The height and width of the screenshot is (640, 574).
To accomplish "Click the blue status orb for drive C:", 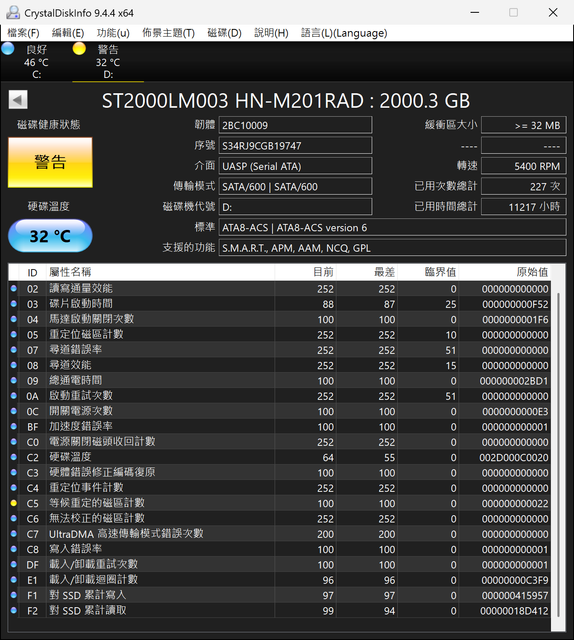I will coord(8,49).
